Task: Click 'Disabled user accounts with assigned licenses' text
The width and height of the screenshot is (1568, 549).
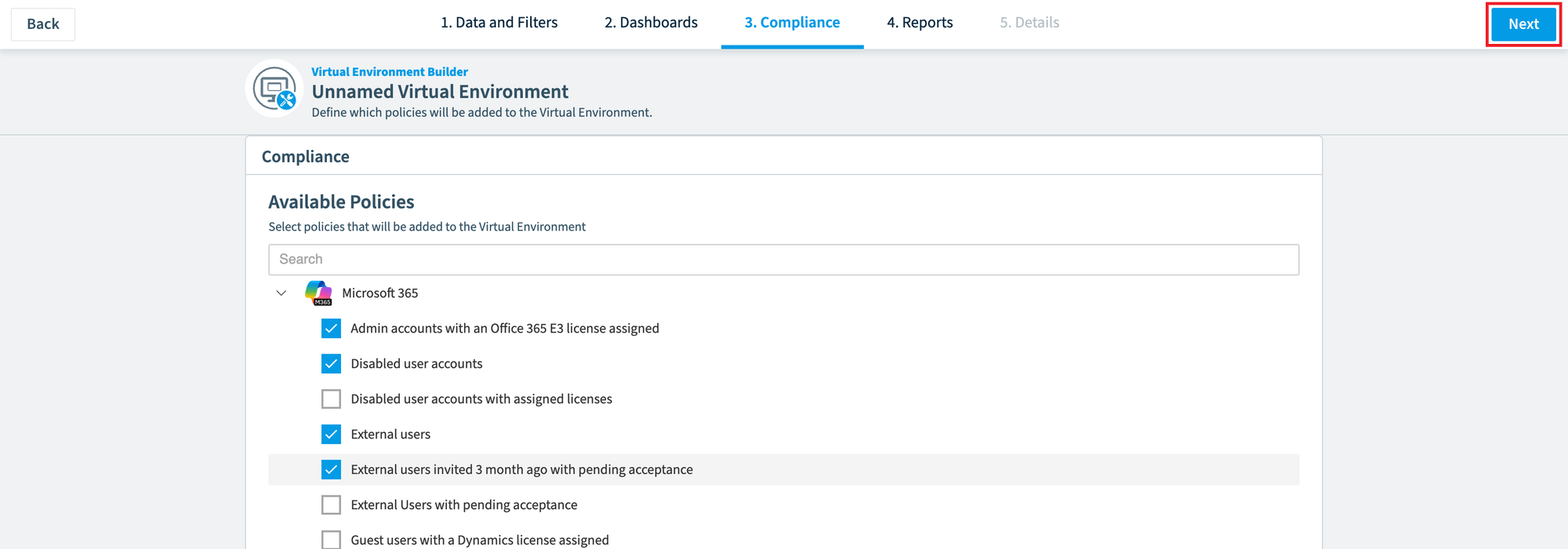Action: [481, 398]
